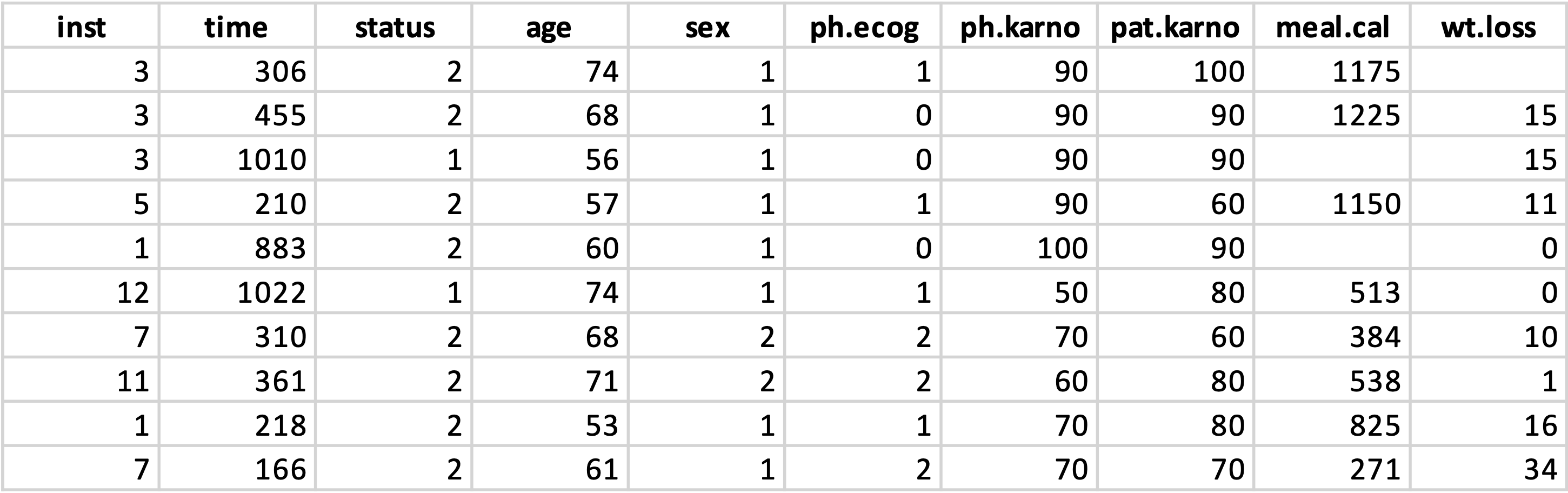Select the time column header
Screen dimensions: 1568x493
(237, 25)
